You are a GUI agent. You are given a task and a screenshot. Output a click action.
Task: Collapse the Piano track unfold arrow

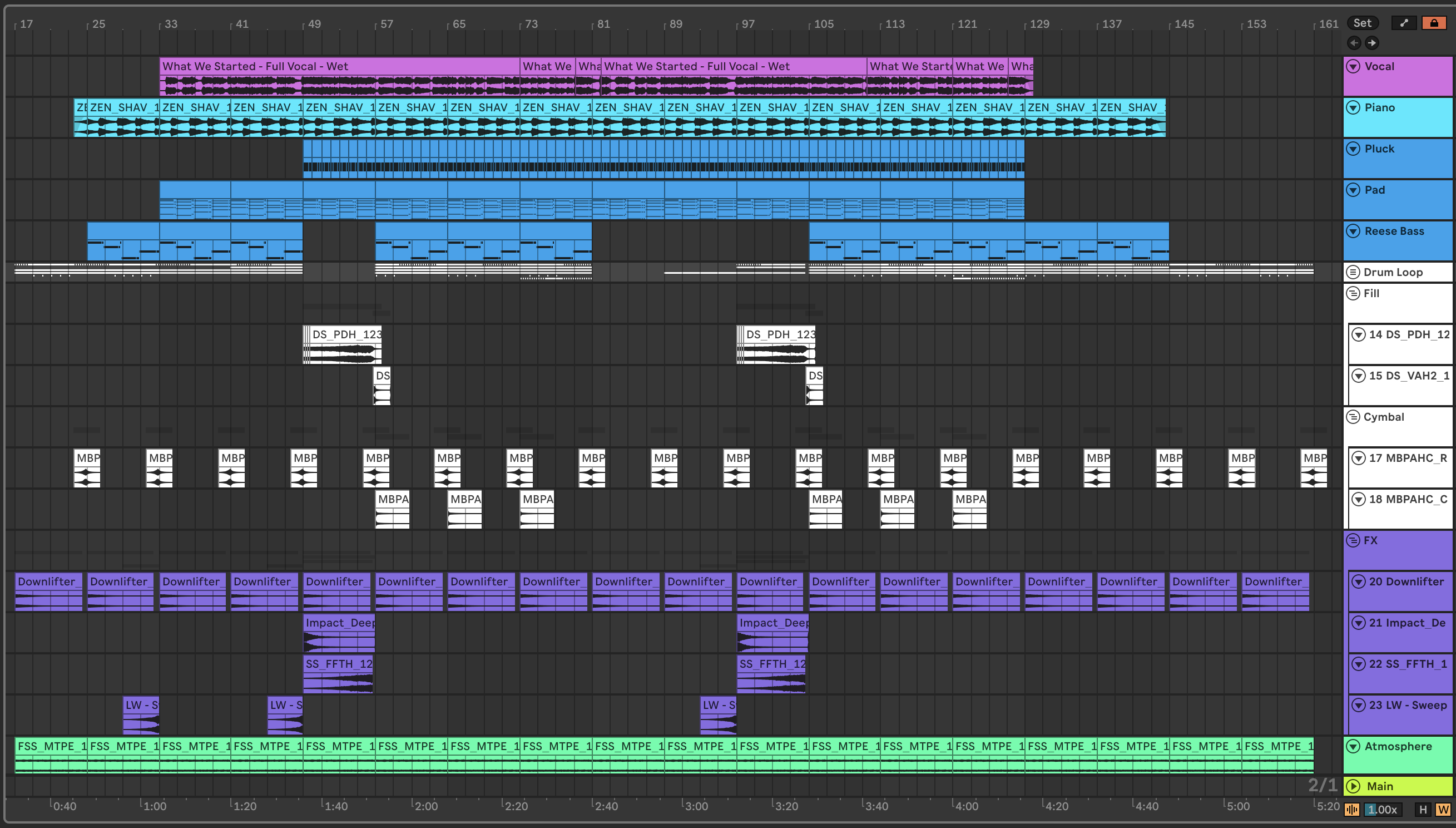(x=1353, y=107)
